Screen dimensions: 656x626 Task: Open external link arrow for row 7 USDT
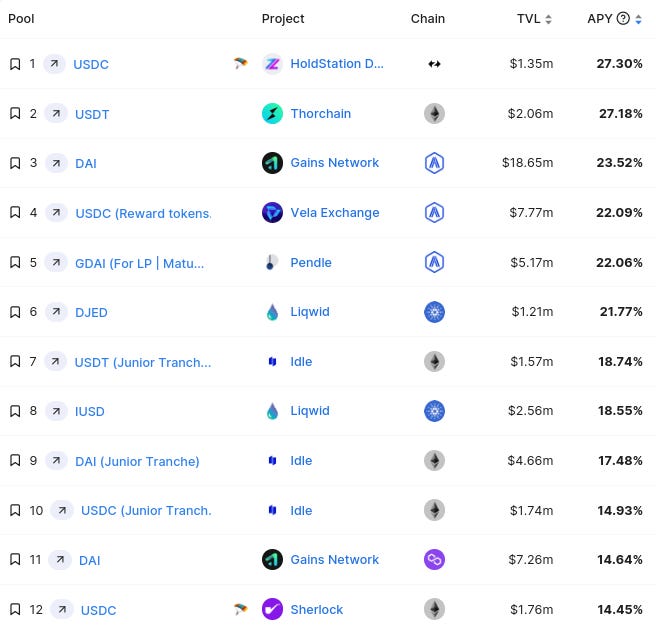(55, 362)
